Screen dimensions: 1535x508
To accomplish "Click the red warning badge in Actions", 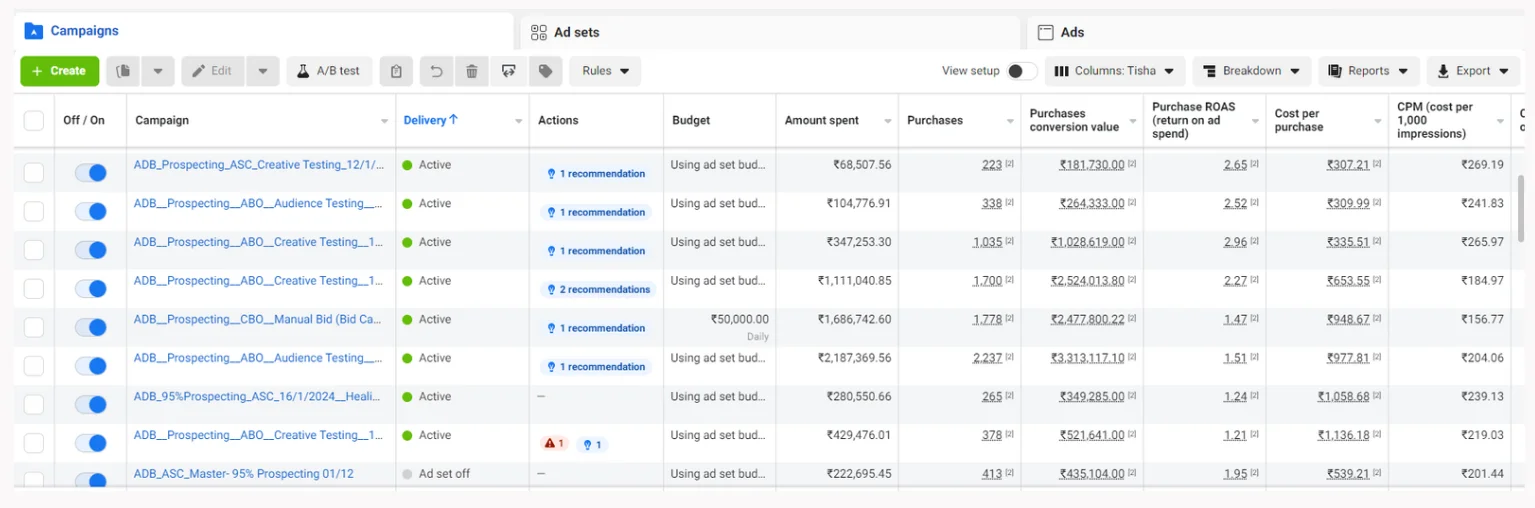I will pos(554,443).
